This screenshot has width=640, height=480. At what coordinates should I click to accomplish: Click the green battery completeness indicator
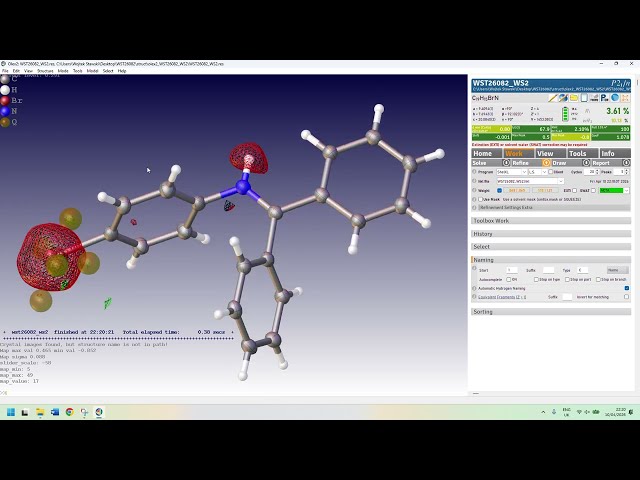point(565,114)
